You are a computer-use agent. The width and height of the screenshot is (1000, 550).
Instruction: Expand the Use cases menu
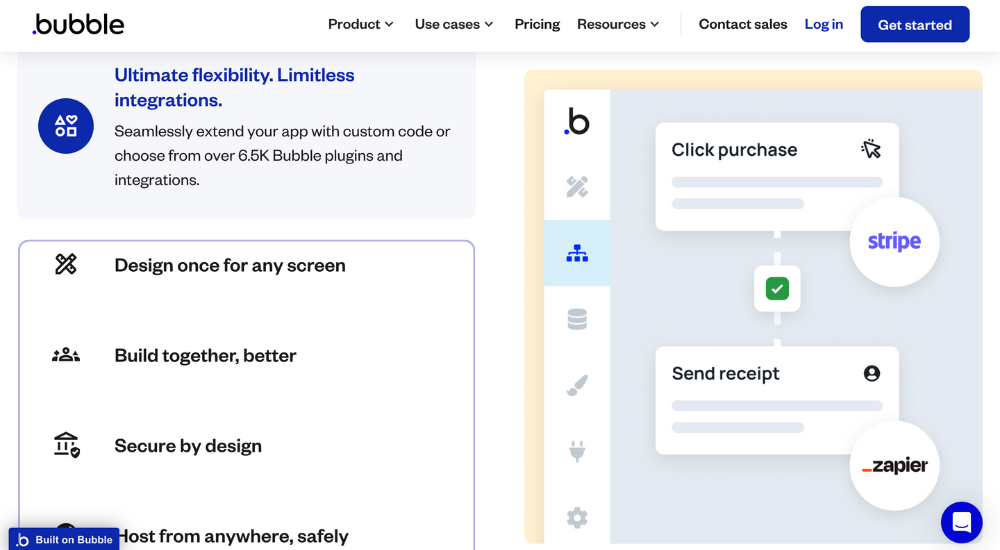[x=454, y=24]
